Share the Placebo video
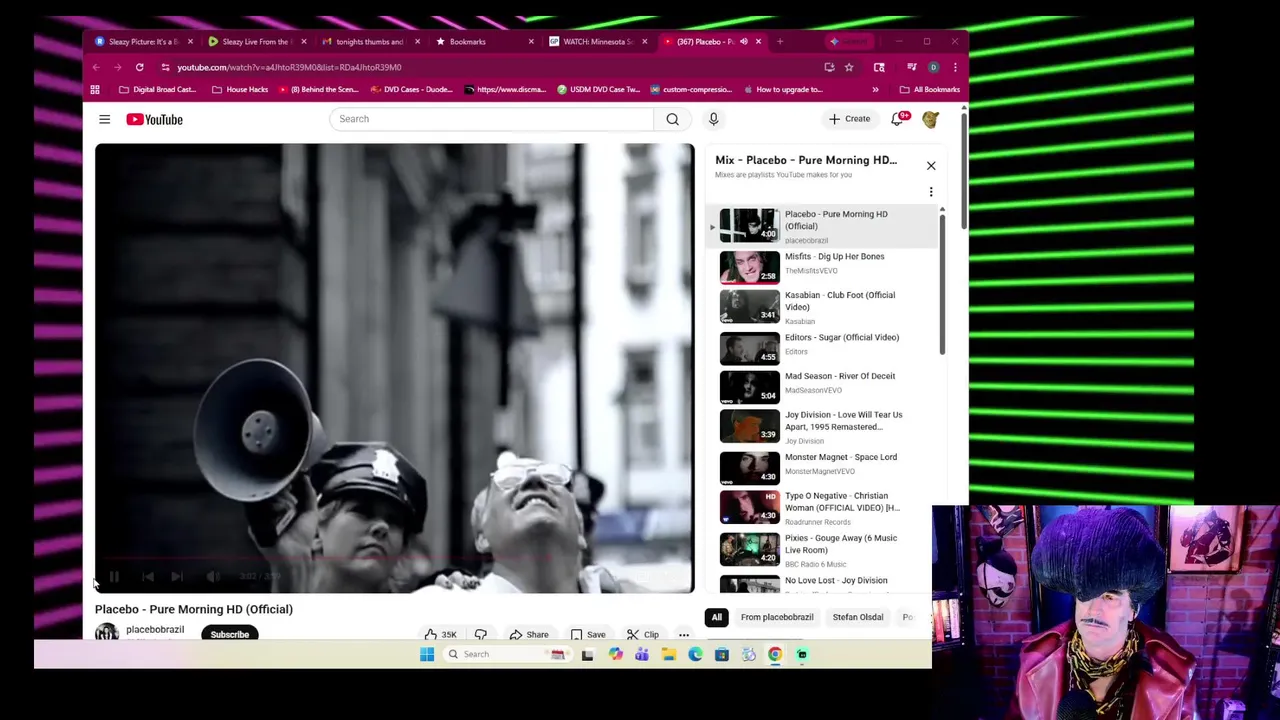The image size is (1280, 720). point(528,634)
